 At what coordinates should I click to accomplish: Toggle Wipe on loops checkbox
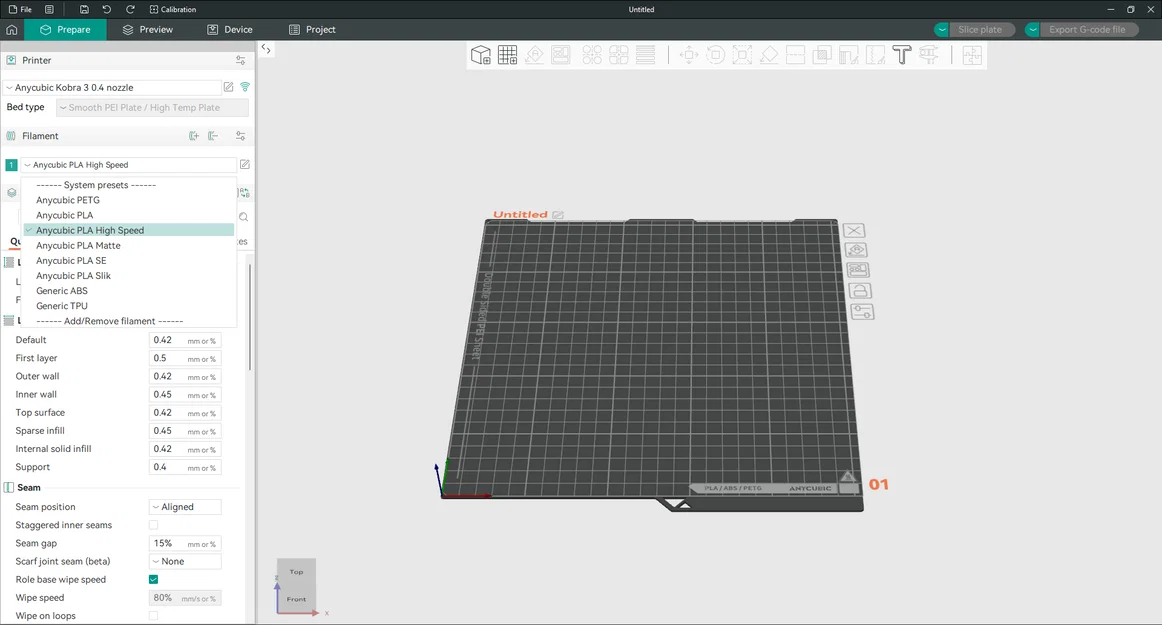[x=153, y=616]
